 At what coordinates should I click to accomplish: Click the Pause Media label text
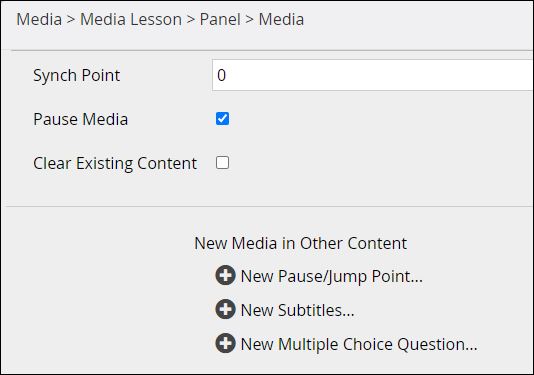tap(81, 120)
